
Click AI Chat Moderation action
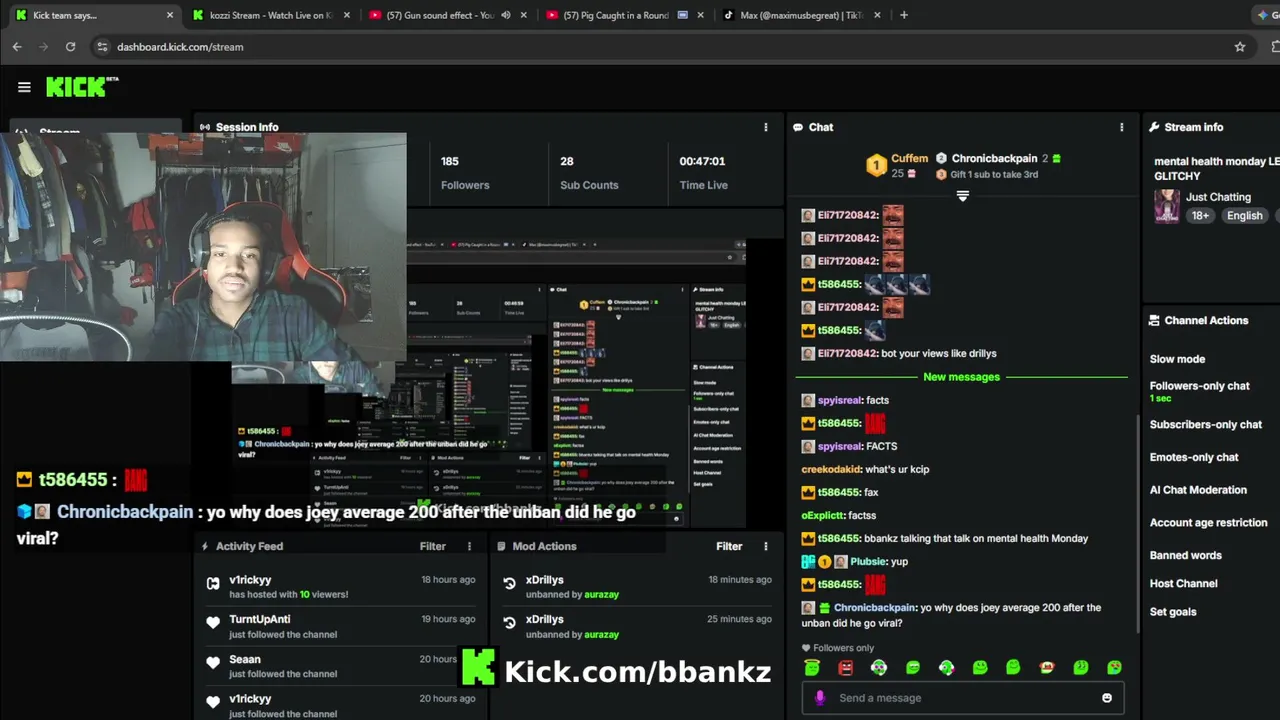pyautogui.click(x=1198, y=490)
